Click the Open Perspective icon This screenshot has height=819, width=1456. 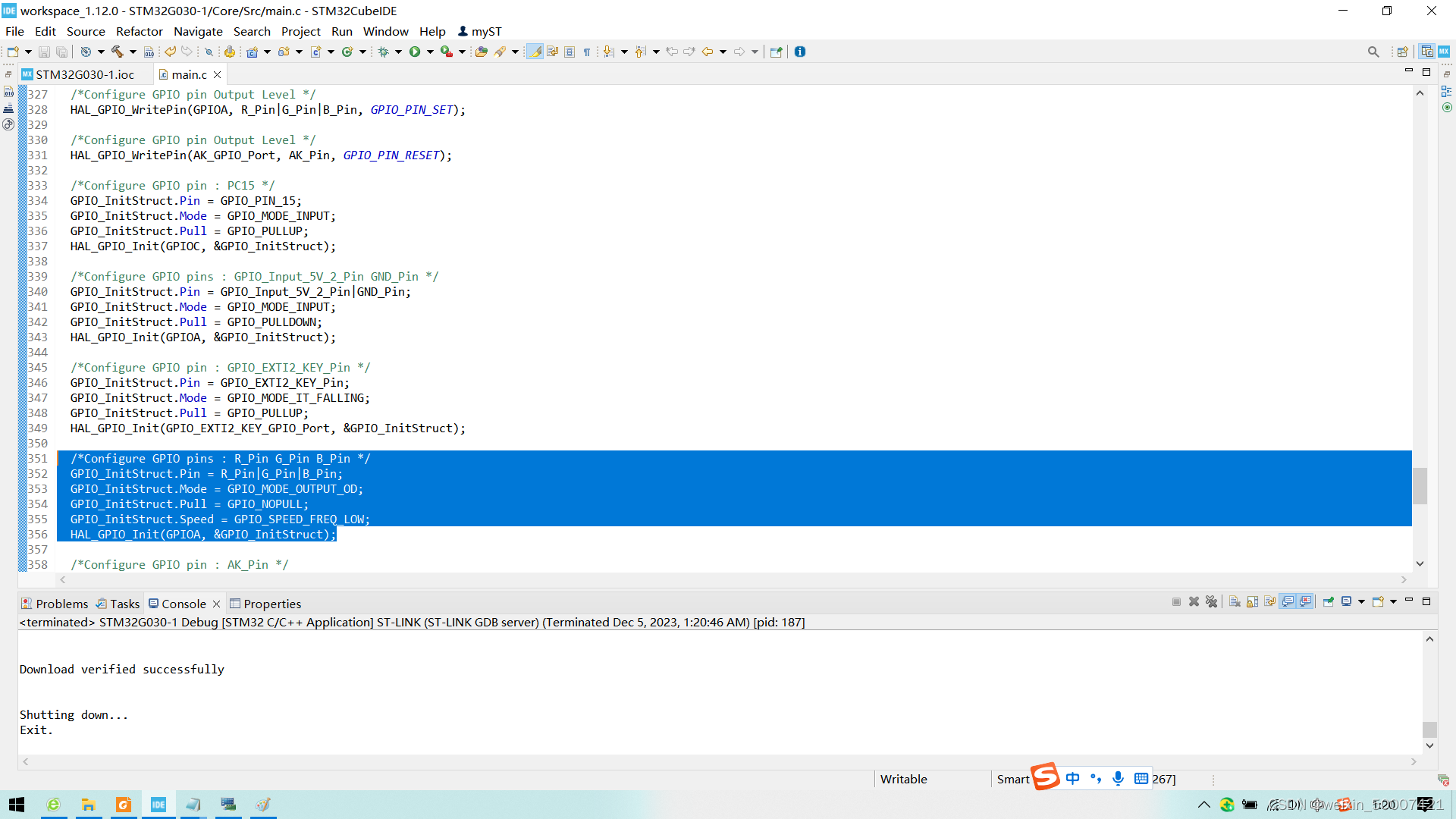(1403, 52)
